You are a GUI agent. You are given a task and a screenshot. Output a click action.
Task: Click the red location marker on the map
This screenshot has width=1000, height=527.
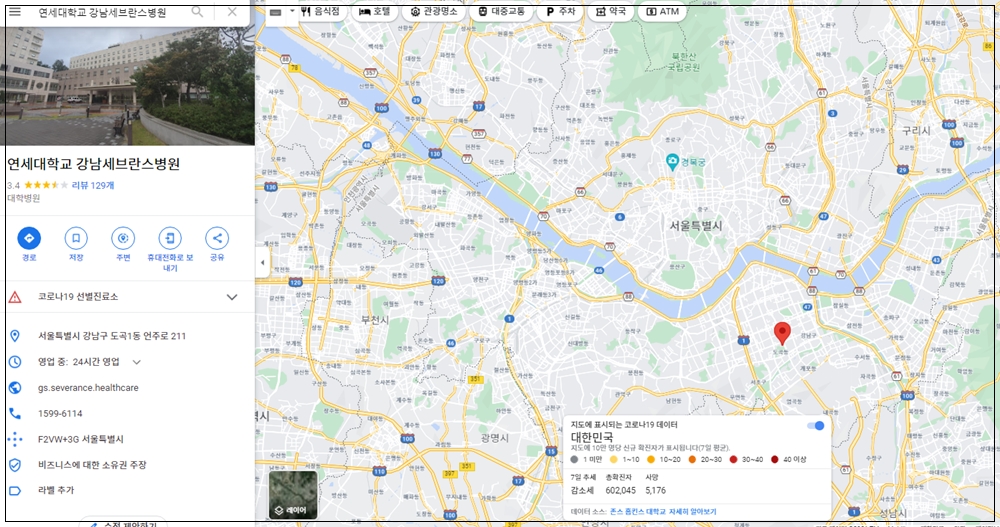point(782,333)
